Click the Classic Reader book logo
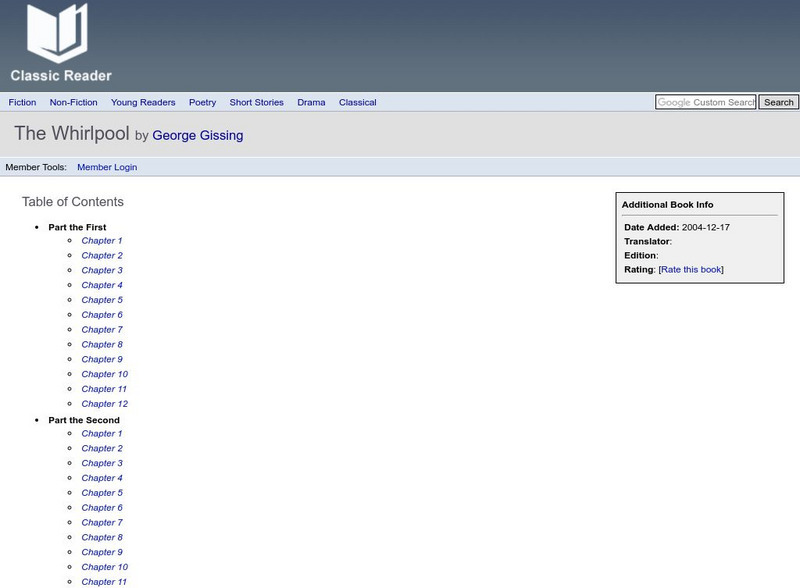Viewport: 800px width, 588px height. (x=58, y=44)
